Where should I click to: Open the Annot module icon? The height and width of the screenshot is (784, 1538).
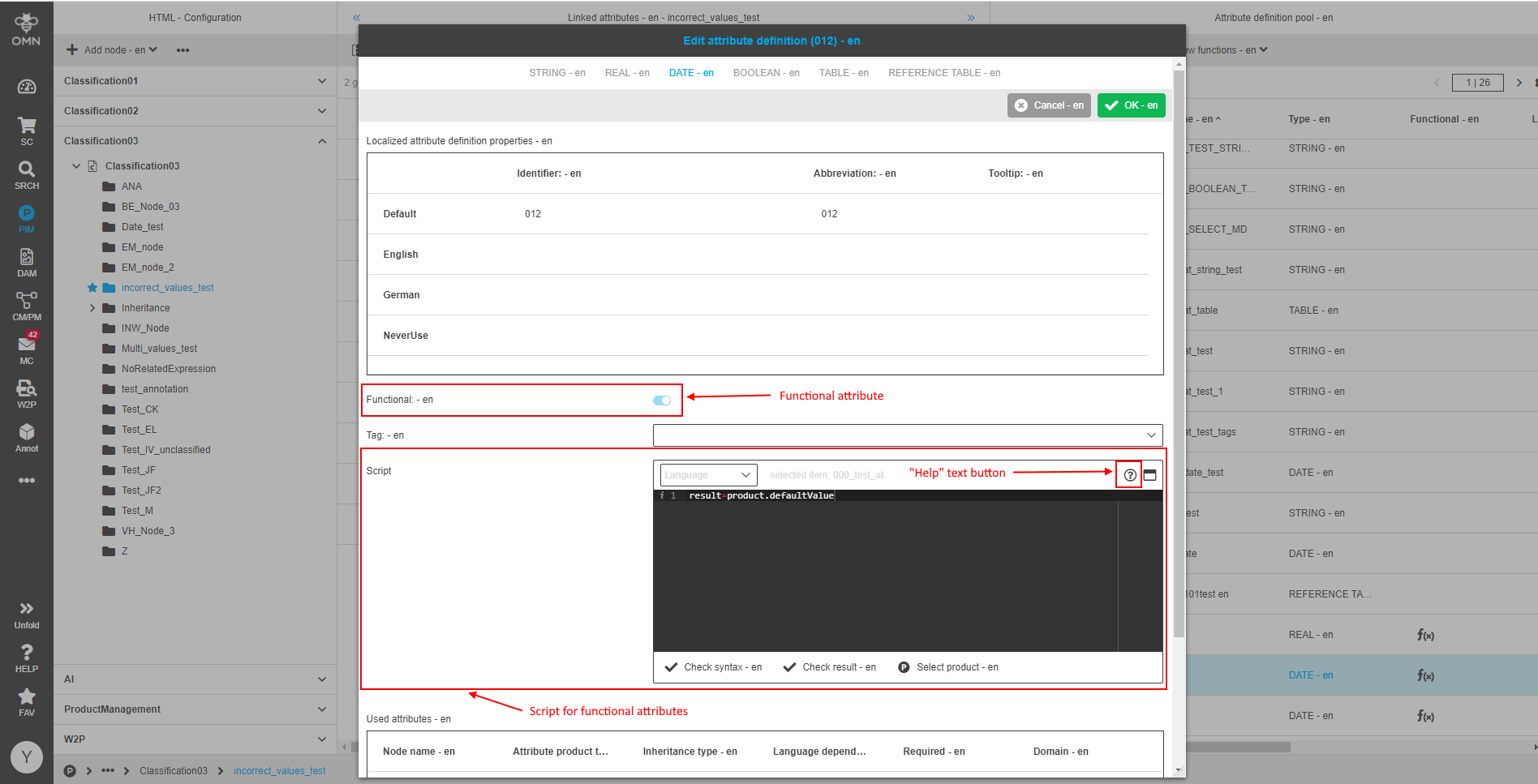[27, 437]
